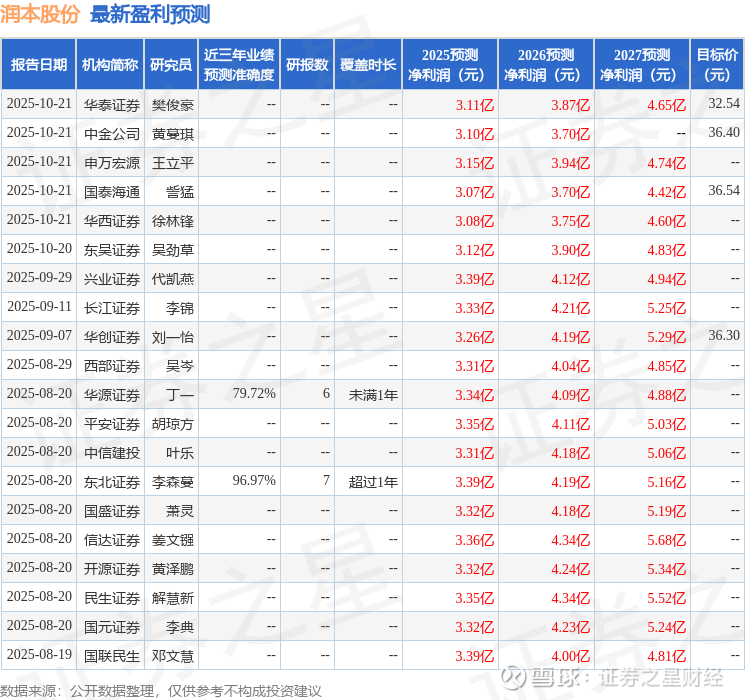
Task: Click the 2026预测净利润 column header
Action: pyautogui.click(x=546, y=65)
